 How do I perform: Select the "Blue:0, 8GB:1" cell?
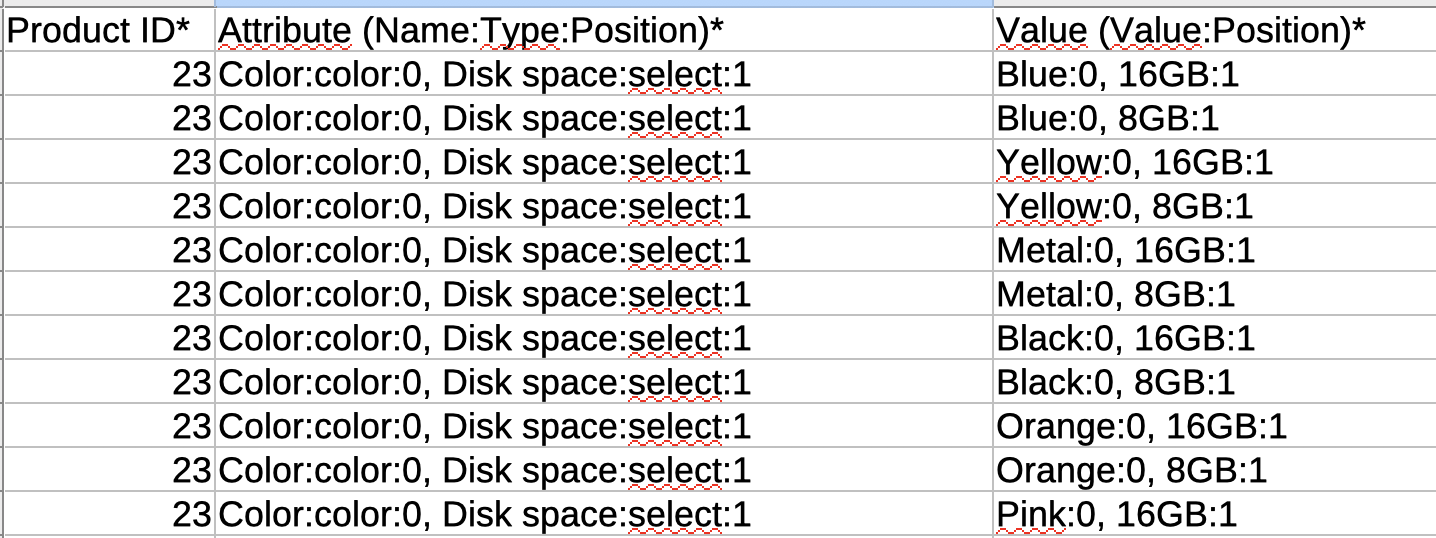(x=1107, y=119)
